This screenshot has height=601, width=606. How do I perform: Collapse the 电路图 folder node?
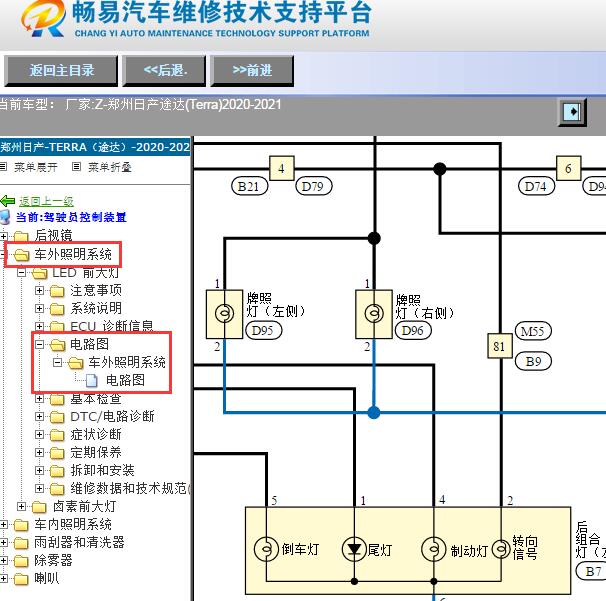point(39,344)
